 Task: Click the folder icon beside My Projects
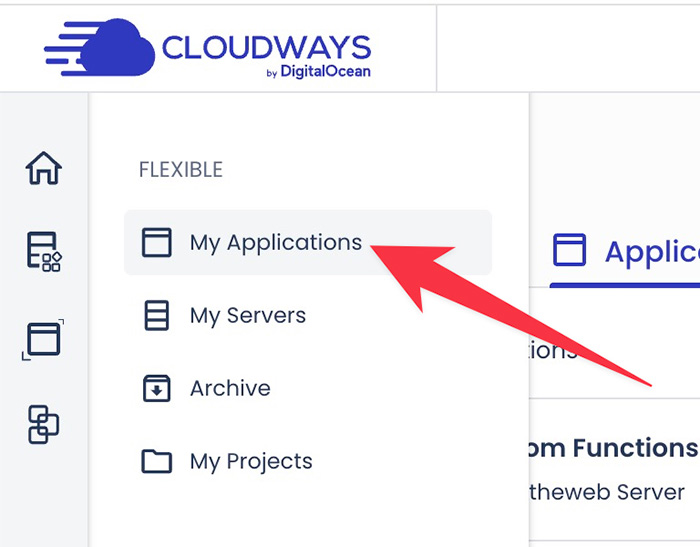point(157,462)
